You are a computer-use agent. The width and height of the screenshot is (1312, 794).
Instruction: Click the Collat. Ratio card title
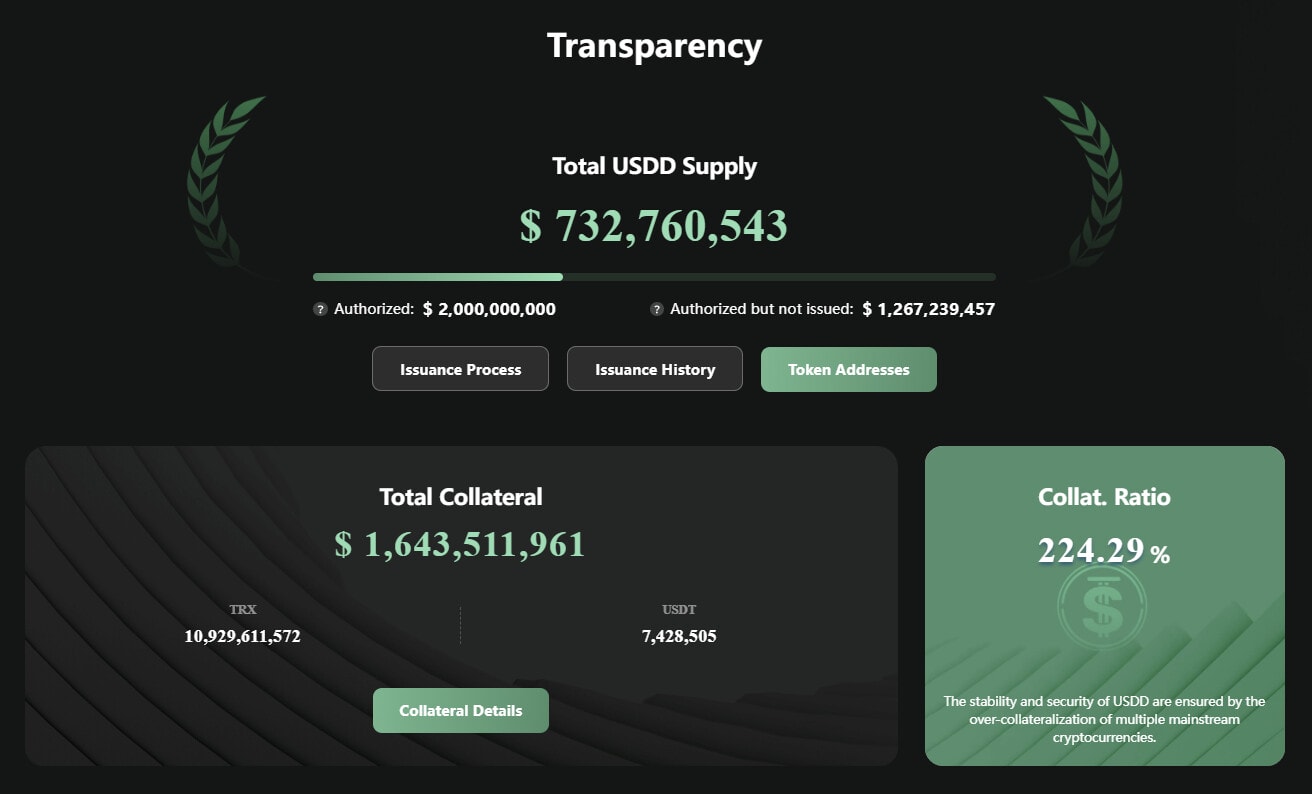(1104, 497)
